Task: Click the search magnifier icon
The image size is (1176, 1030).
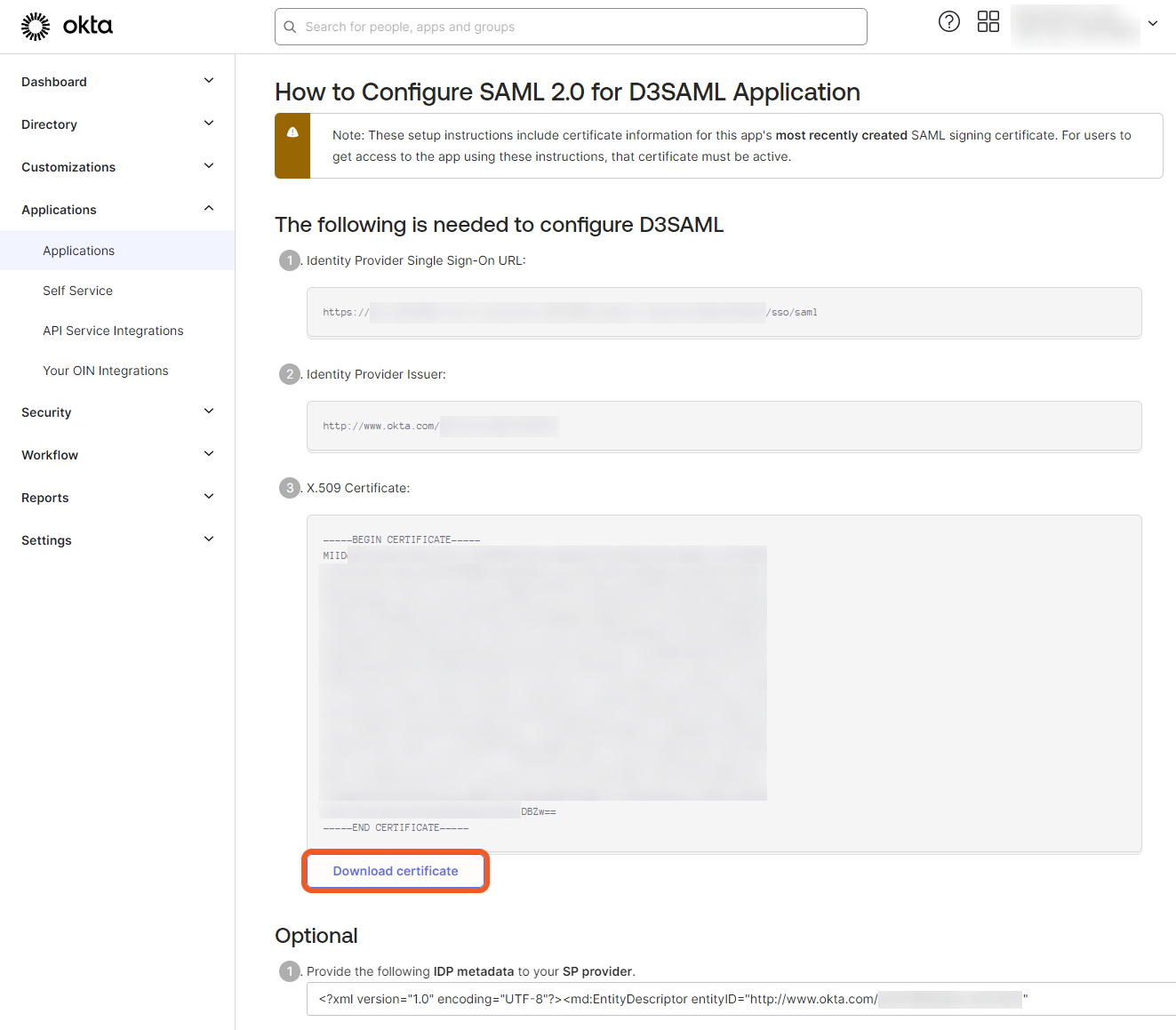Action: (x=290, y=28)
